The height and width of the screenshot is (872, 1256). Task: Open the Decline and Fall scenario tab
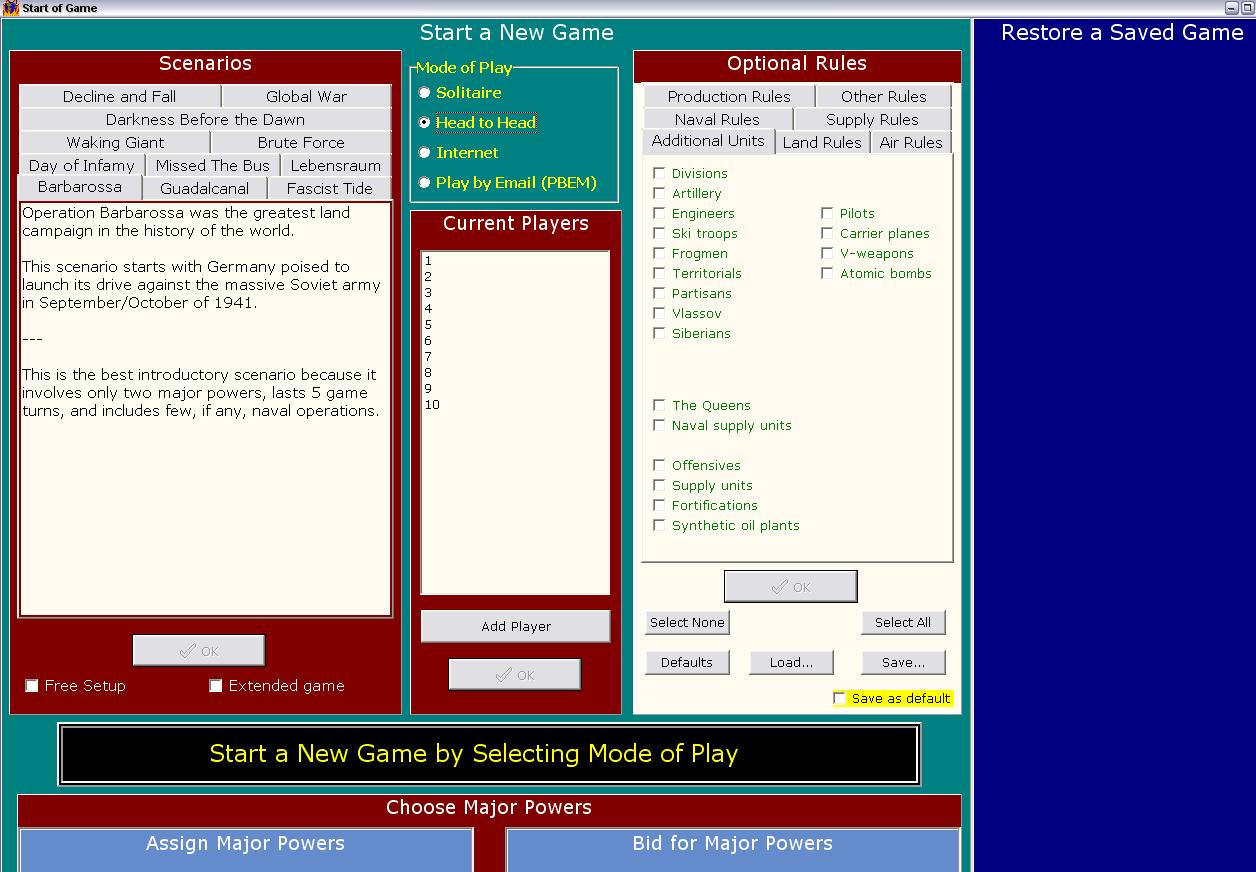pyautogui.click(x=119, y=96)
